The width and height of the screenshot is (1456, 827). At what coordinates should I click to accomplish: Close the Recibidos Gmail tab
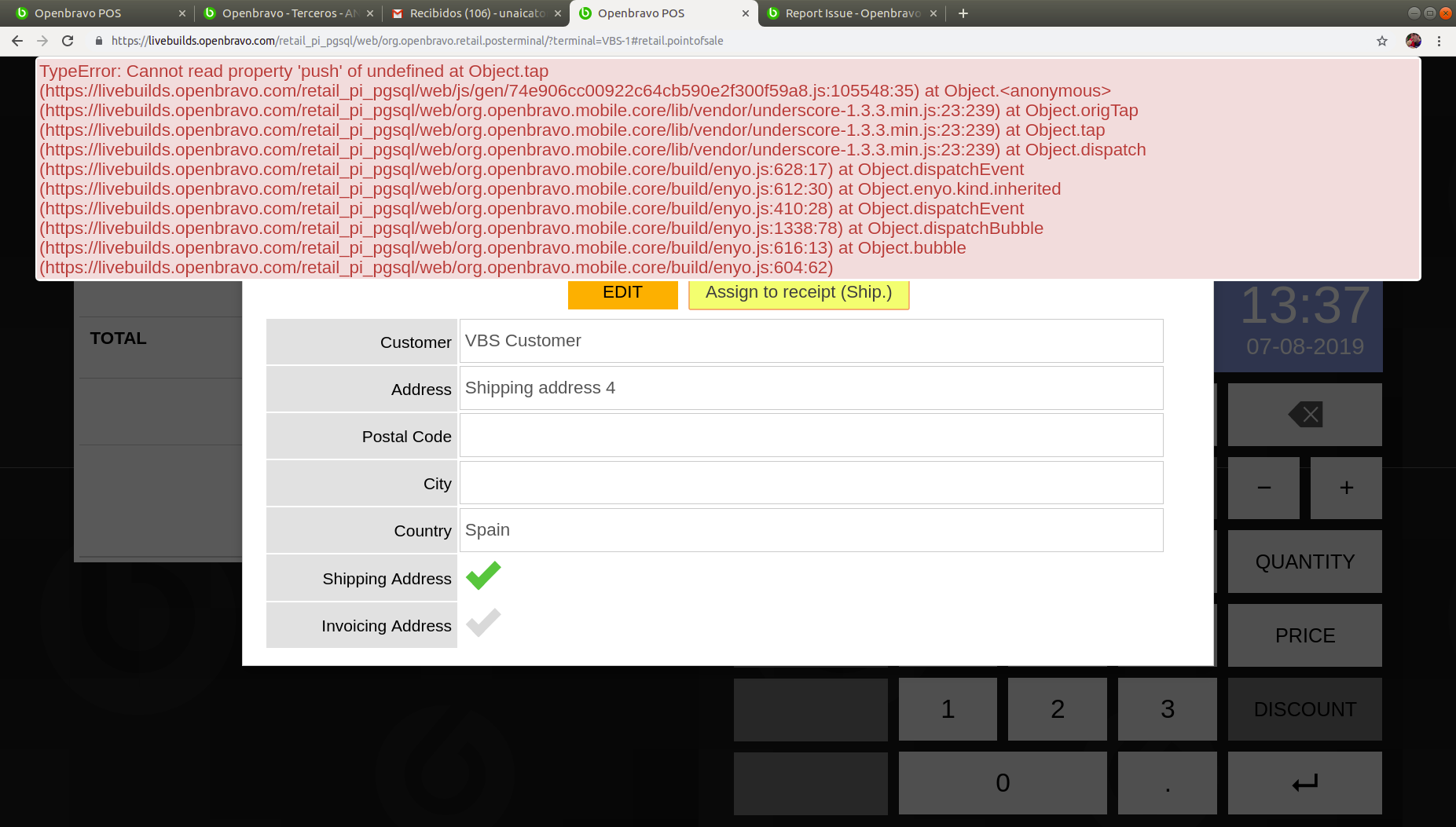pyautogui.click(x=558, y=13)
